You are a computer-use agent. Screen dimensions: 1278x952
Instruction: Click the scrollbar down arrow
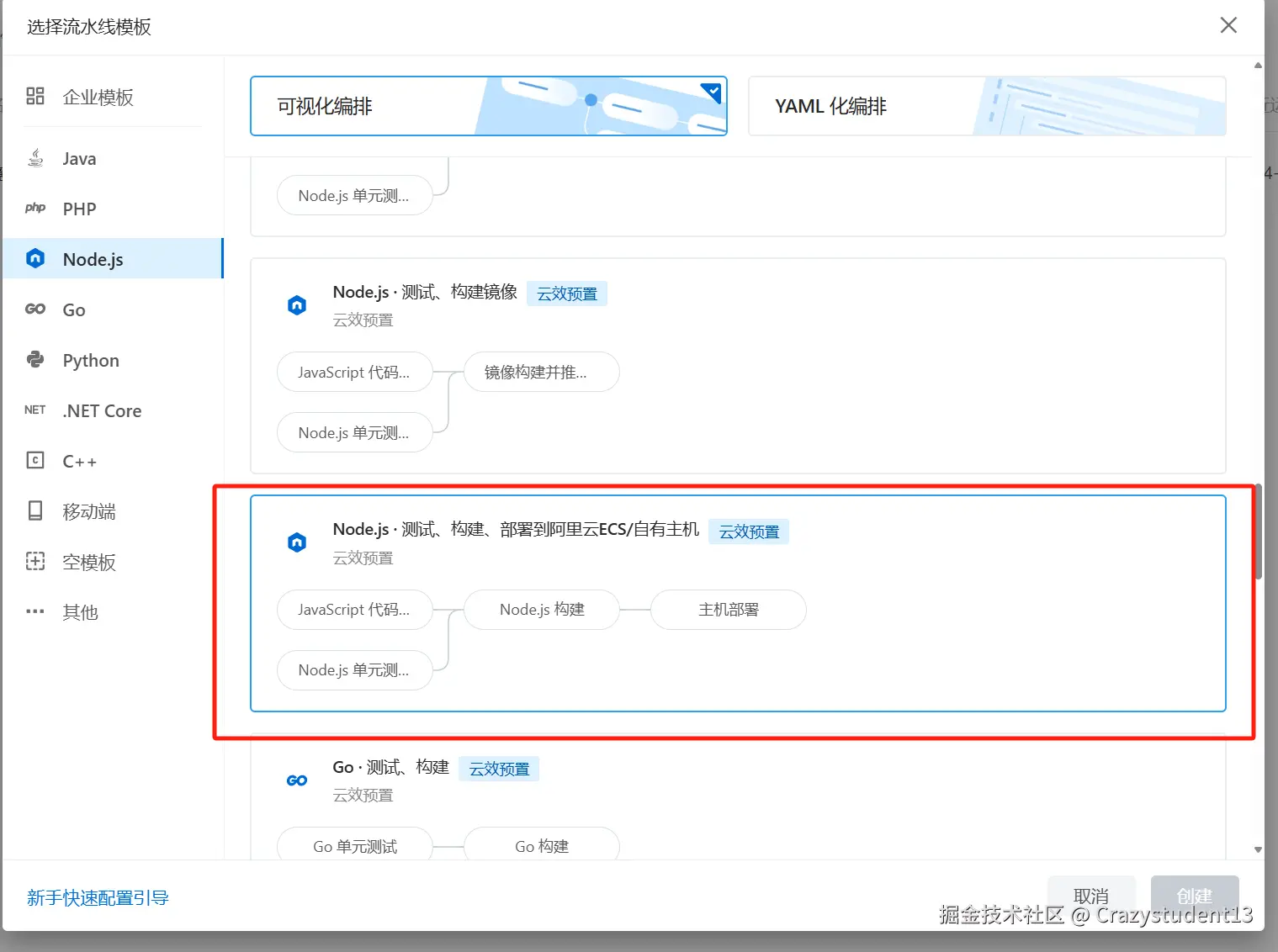tap(1258, 849)
